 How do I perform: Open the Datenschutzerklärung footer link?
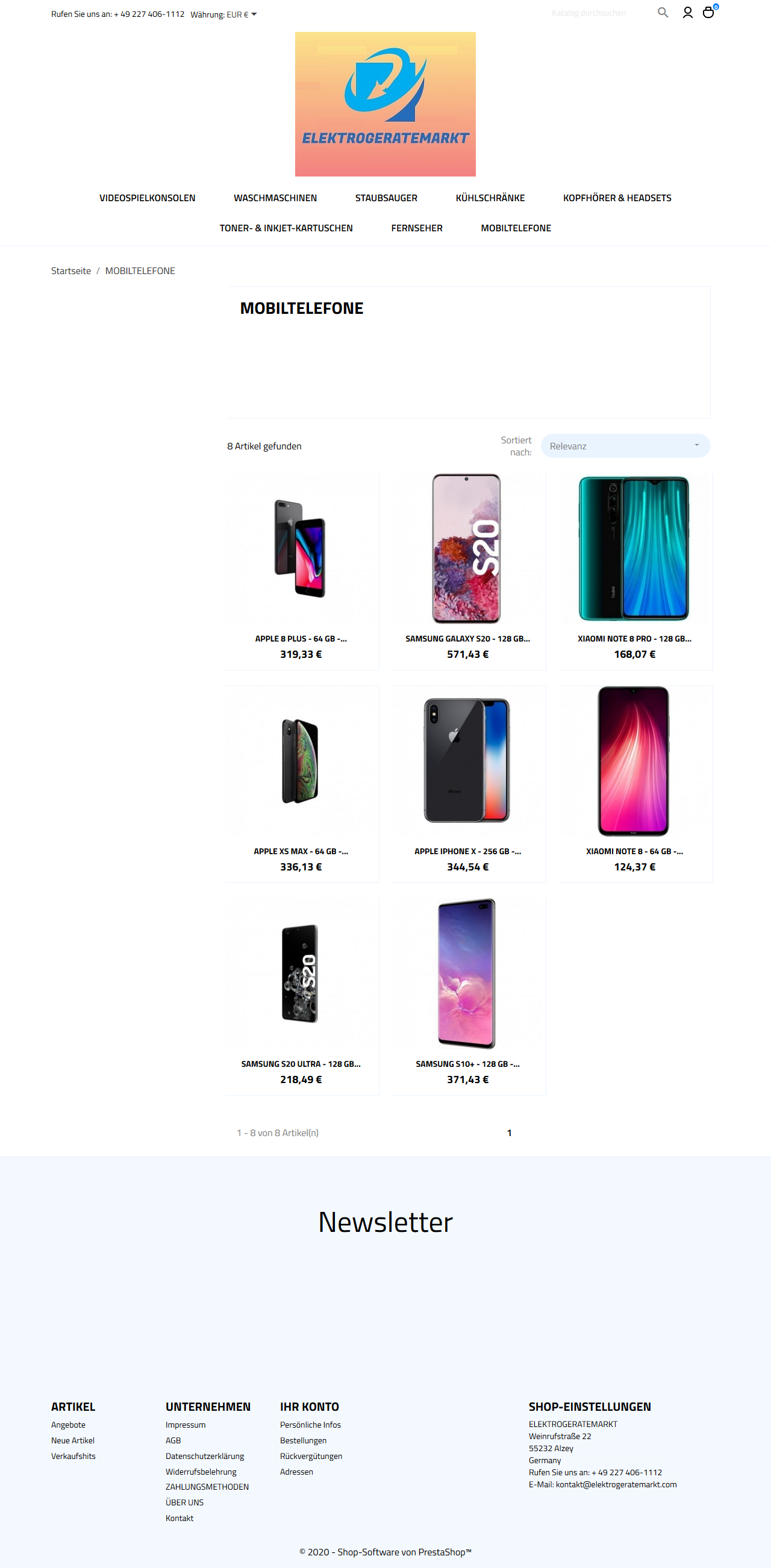[204, 1456]
